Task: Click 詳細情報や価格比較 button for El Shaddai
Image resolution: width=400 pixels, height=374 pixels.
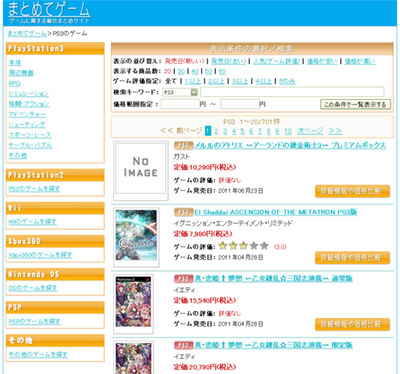Action: click(x=352, y=258)
